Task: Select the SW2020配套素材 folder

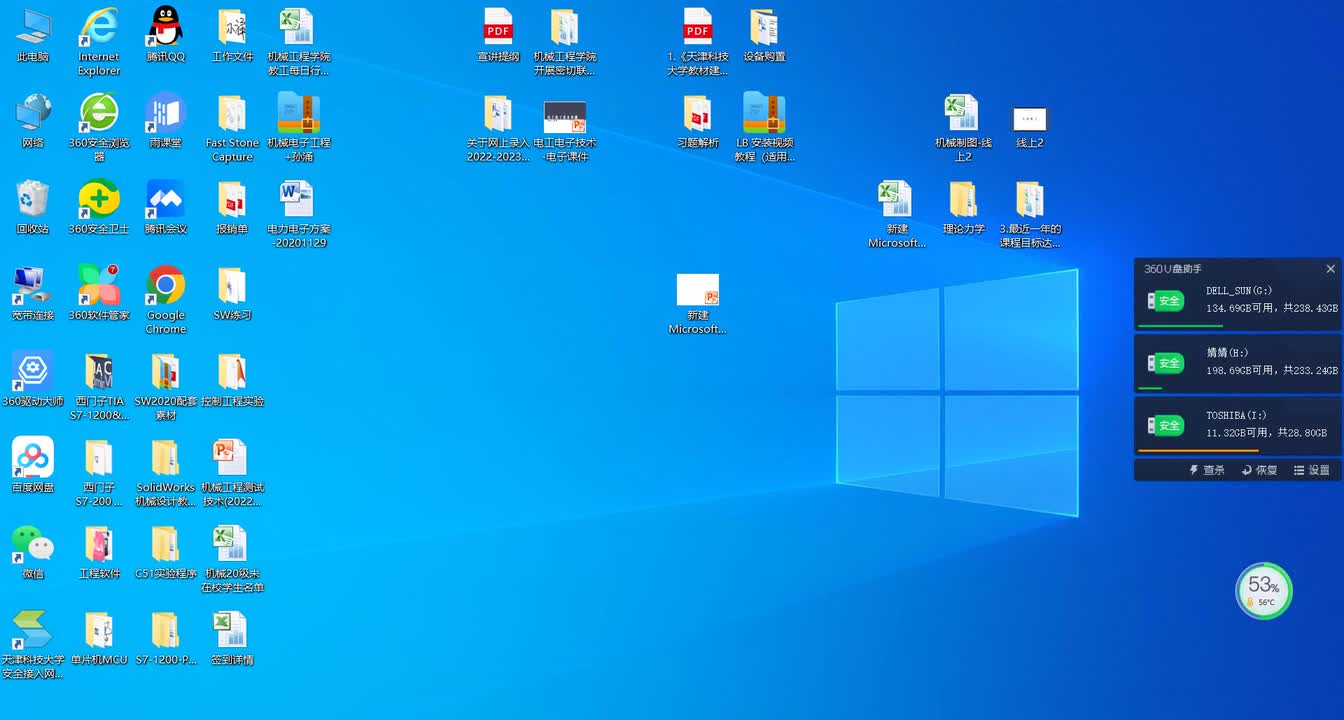Action: pos(165,386)
